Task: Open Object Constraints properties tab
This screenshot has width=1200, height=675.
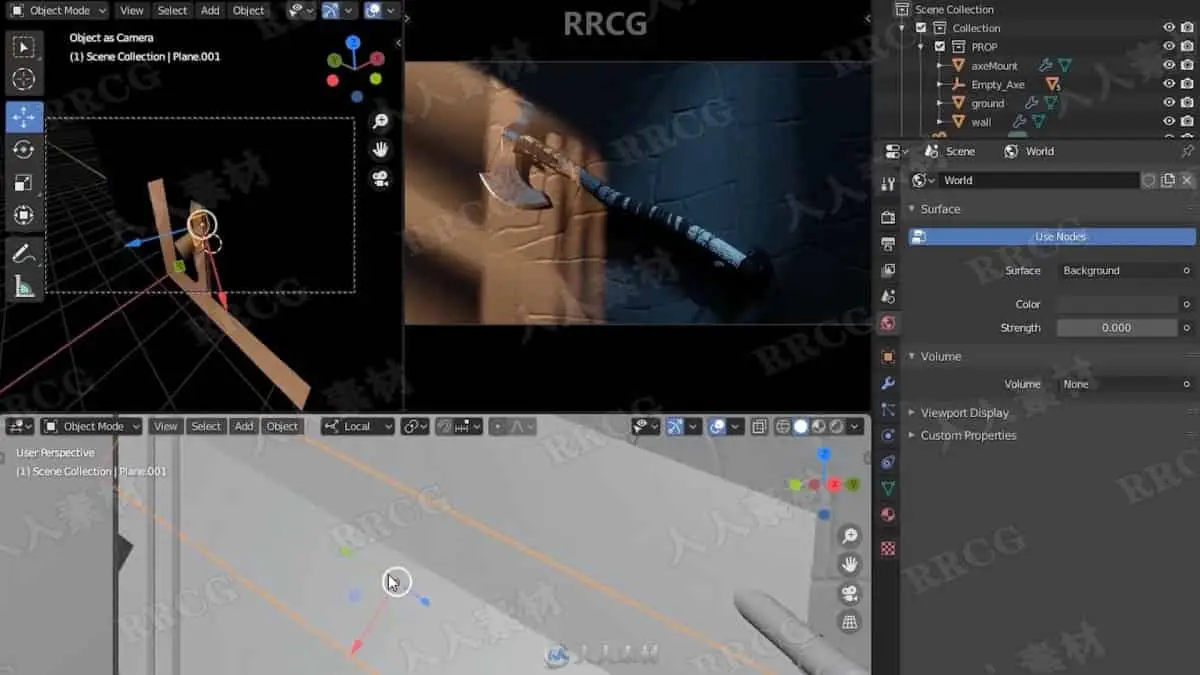Action: pos(887,462)
